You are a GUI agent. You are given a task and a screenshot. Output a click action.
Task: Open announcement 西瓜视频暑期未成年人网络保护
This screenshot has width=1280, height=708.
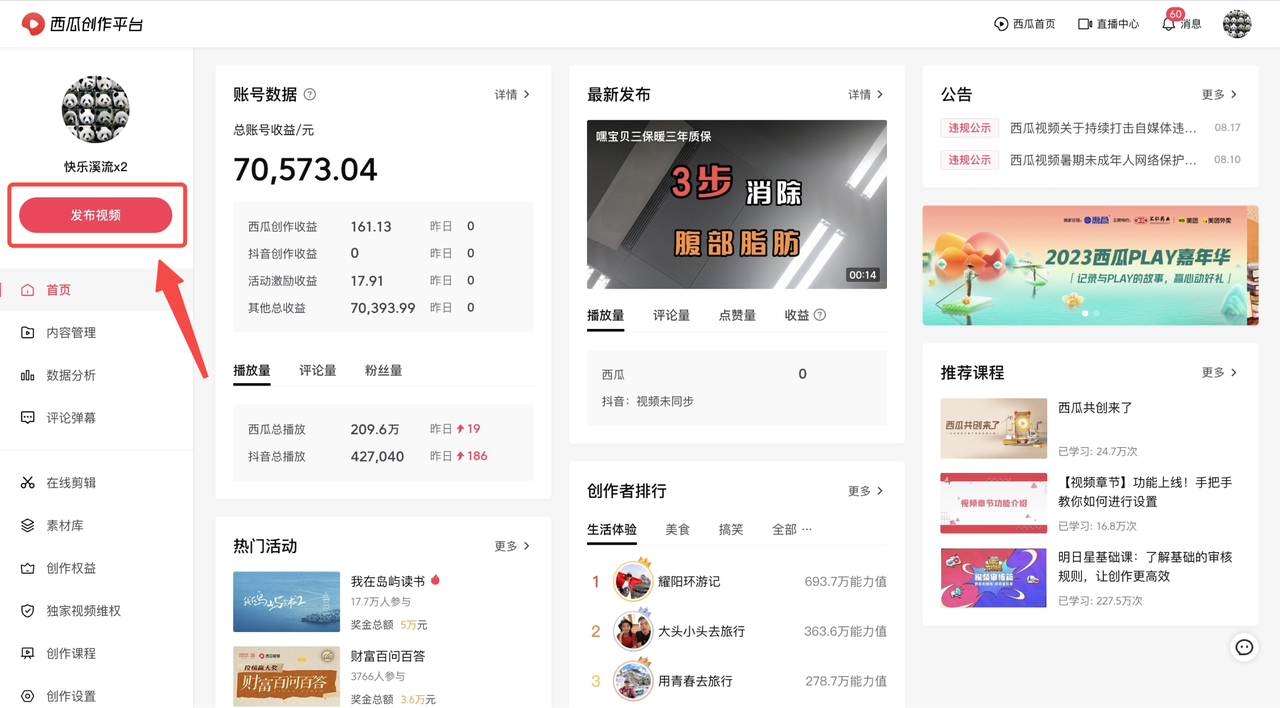pyautogui.click(x=1103, y=160)
